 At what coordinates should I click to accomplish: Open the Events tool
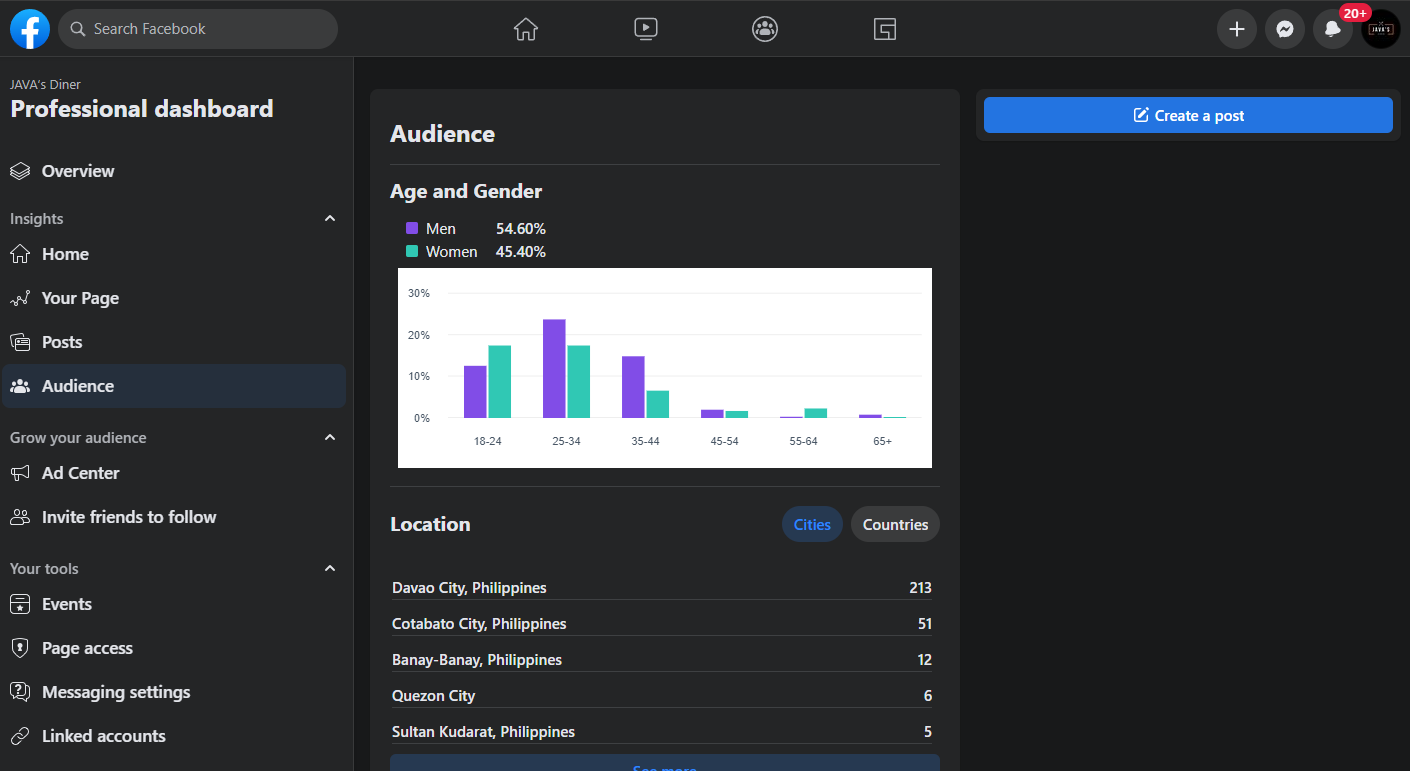(x=173, y=604)
